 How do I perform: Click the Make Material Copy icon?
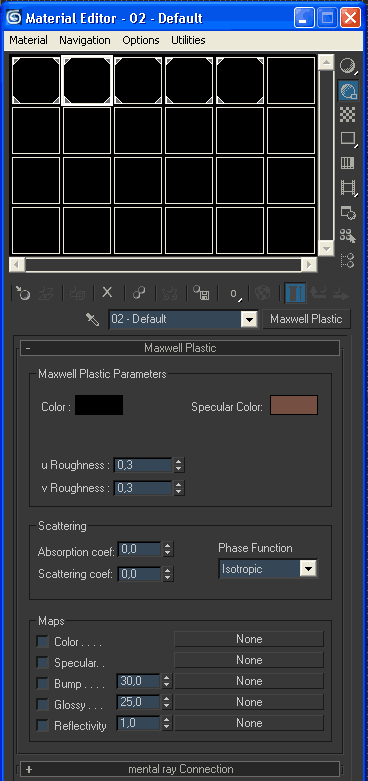139,293
